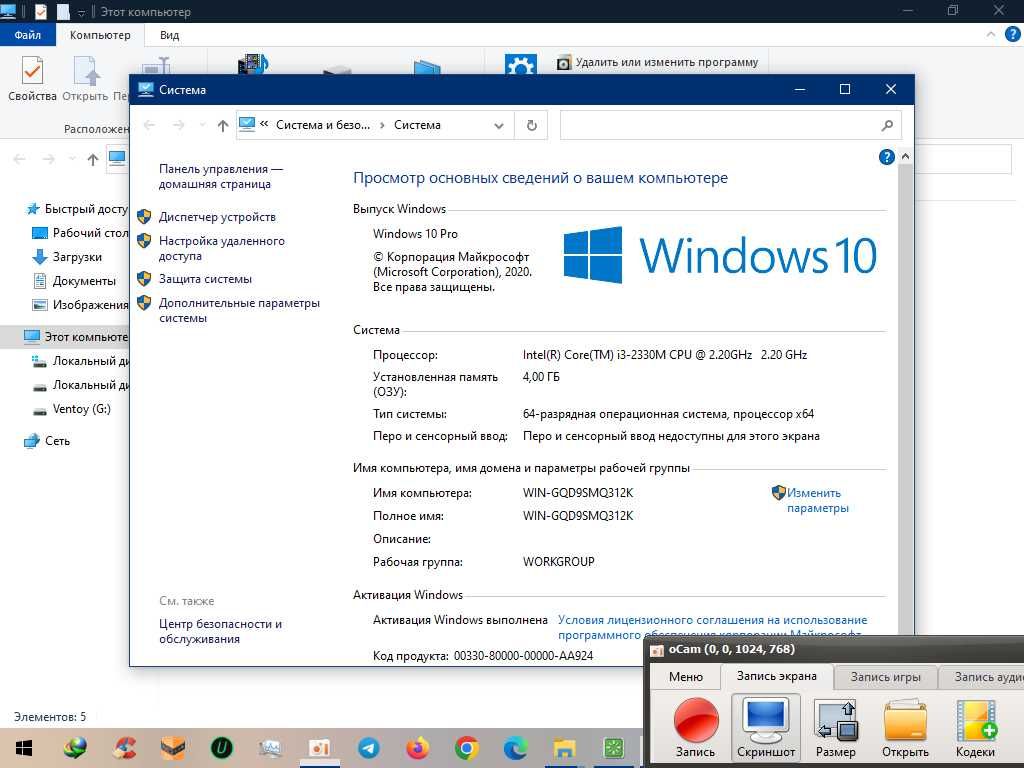
Task: Open Explorer's ribbon help icon
Action: tap(1012, 34)
